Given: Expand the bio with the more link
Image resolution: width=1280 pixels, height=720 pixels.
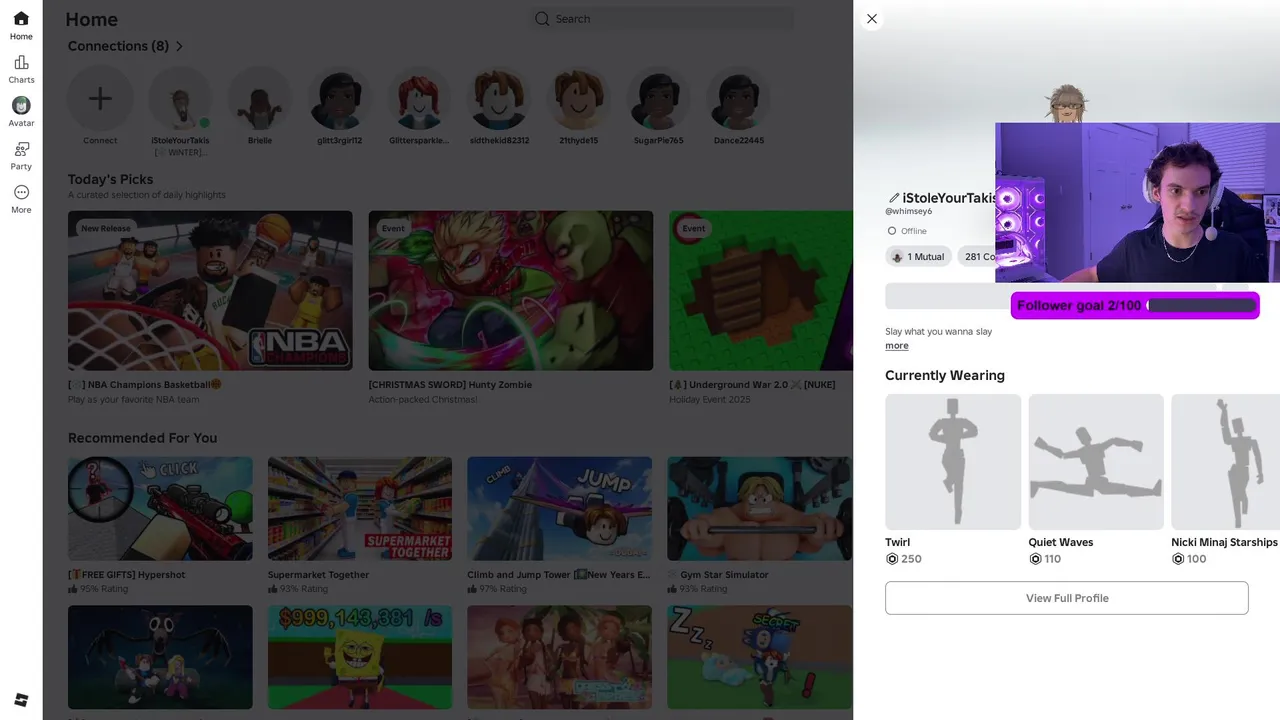Looking at the screenshot, I should tap(897, 346).
